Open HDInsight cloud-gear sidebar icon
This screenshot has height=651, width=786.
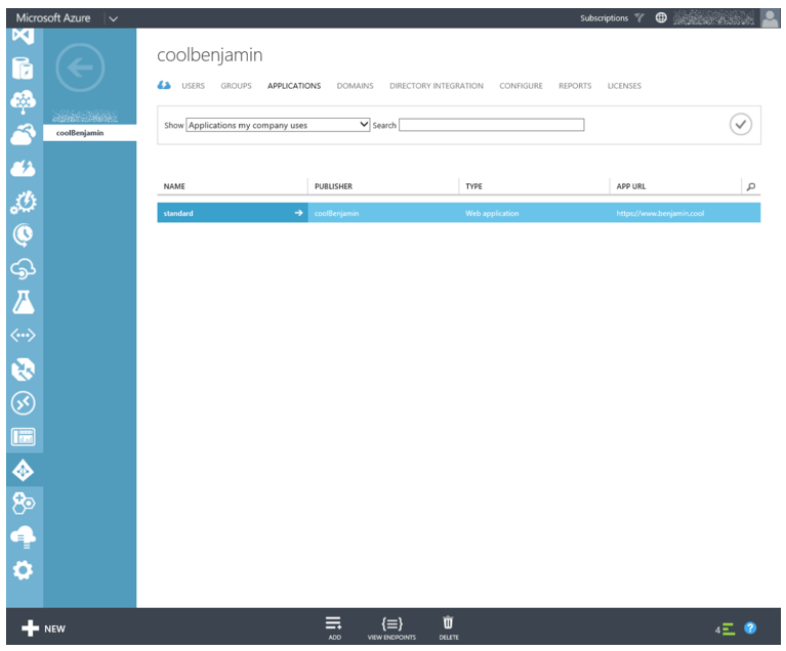(23, 102)
